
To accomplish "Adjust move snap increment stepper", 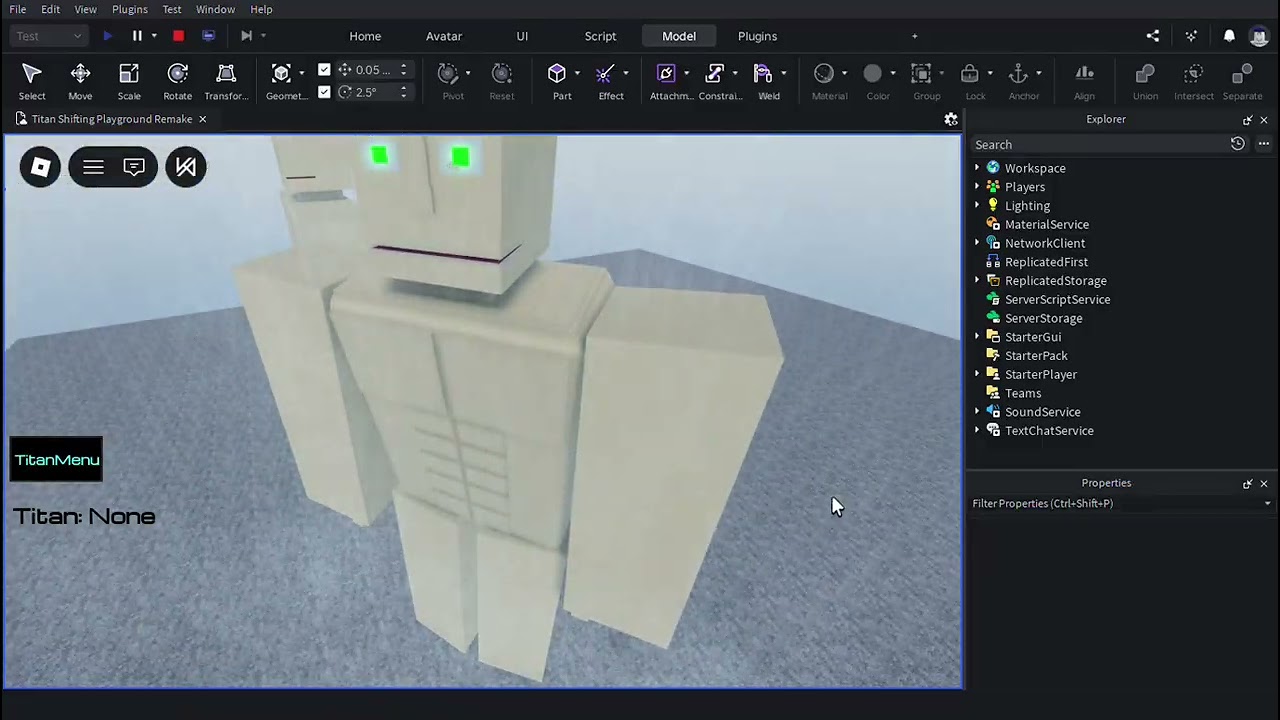I will pos(403,70).
